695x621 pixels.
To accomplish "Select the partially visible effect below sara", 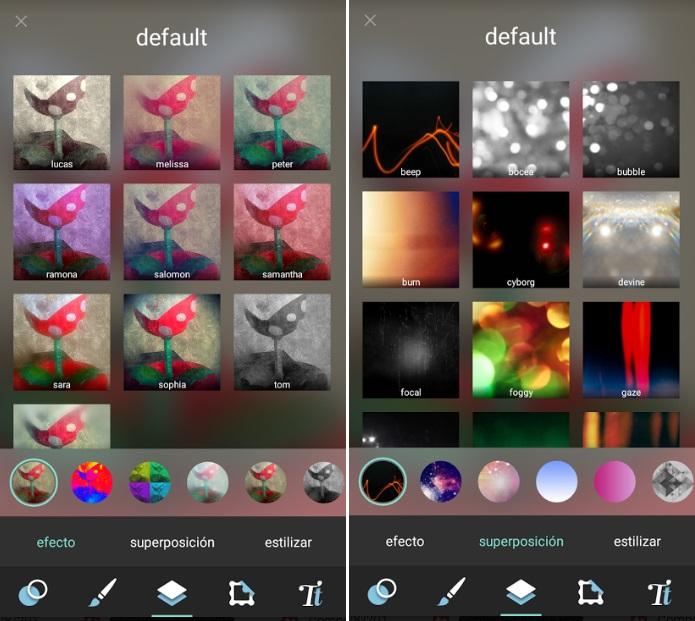I will (62, 426).
